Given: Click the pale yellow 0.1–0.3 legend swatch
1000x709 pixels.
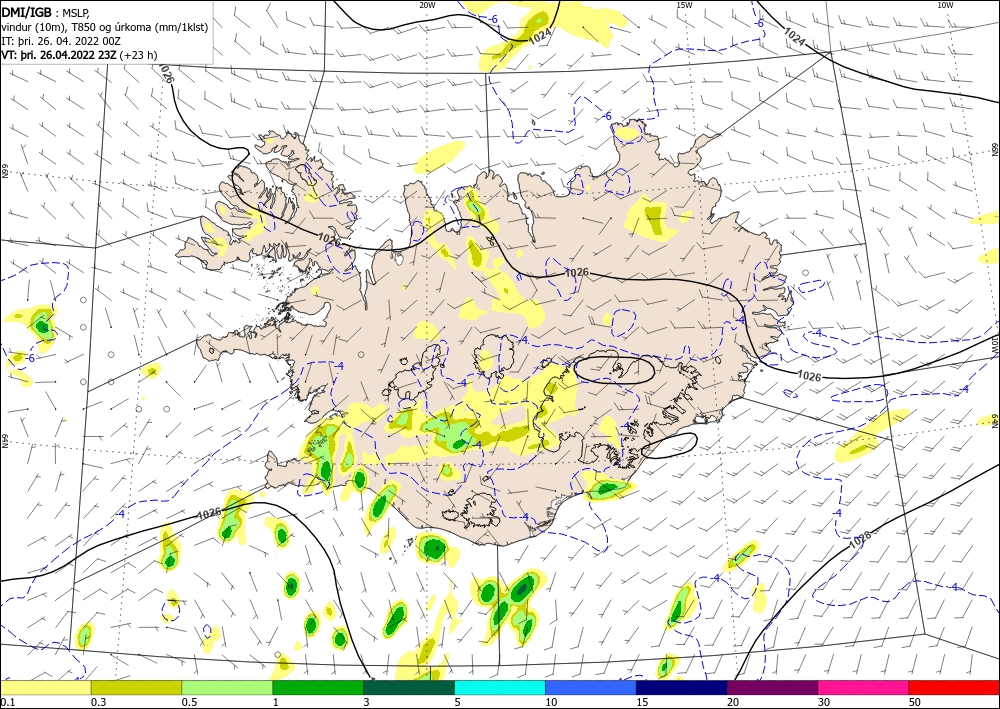Looking at the screenshot, I should 45,687.
